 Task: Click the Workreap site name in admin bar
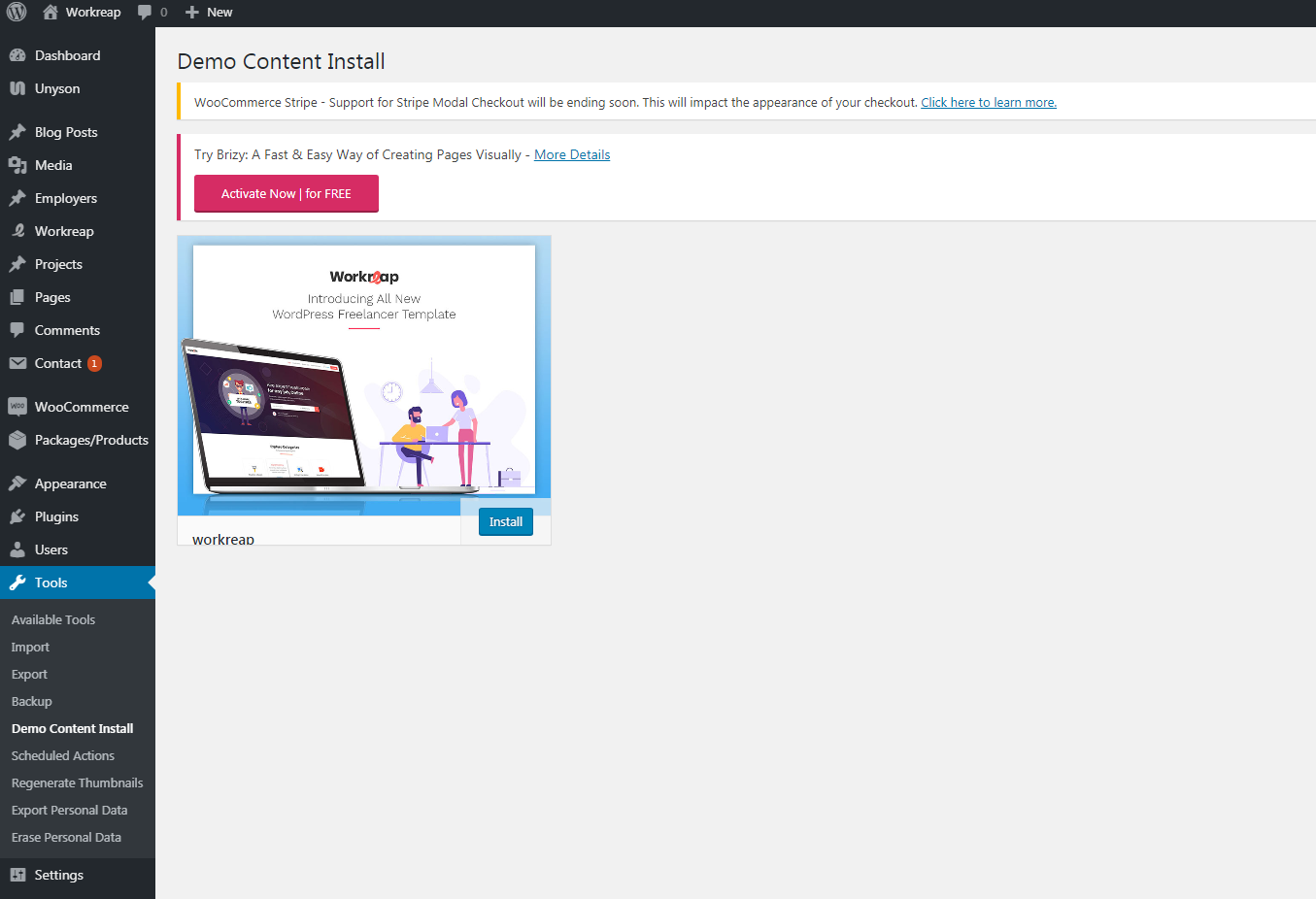(93, 12)
